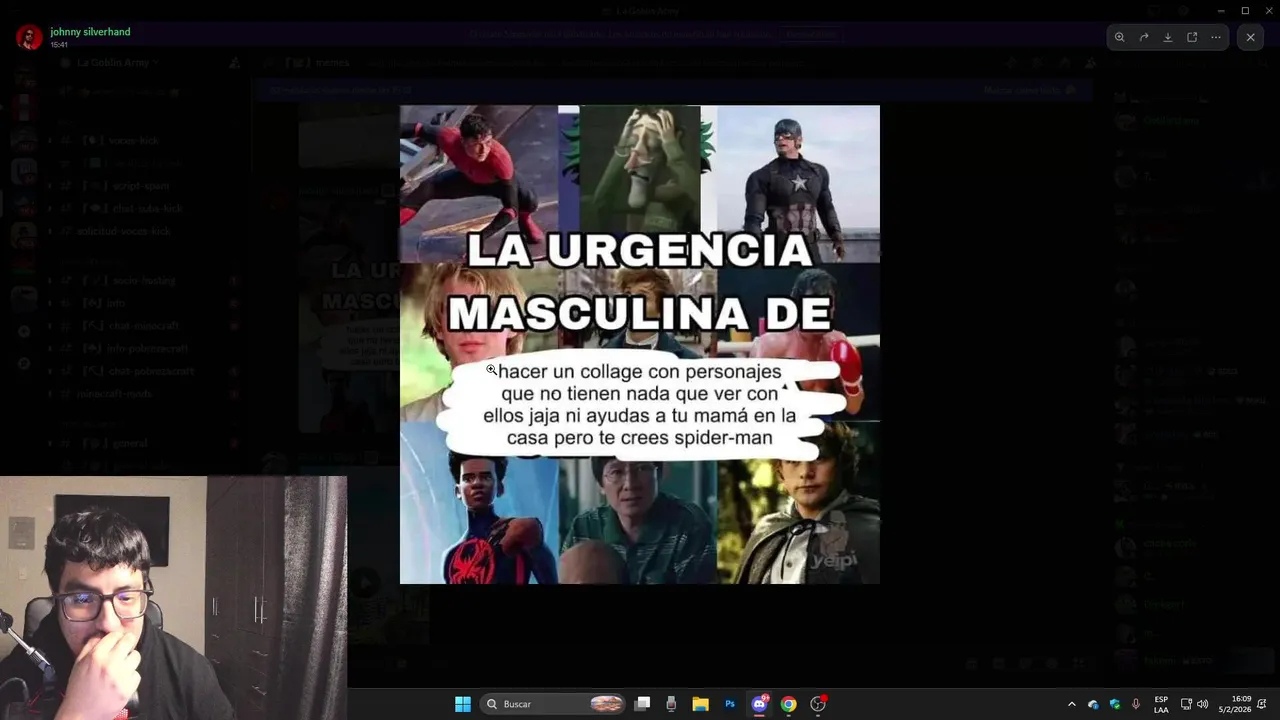Open the Windows Start menu
The image size is (1280, 720).
463,704
